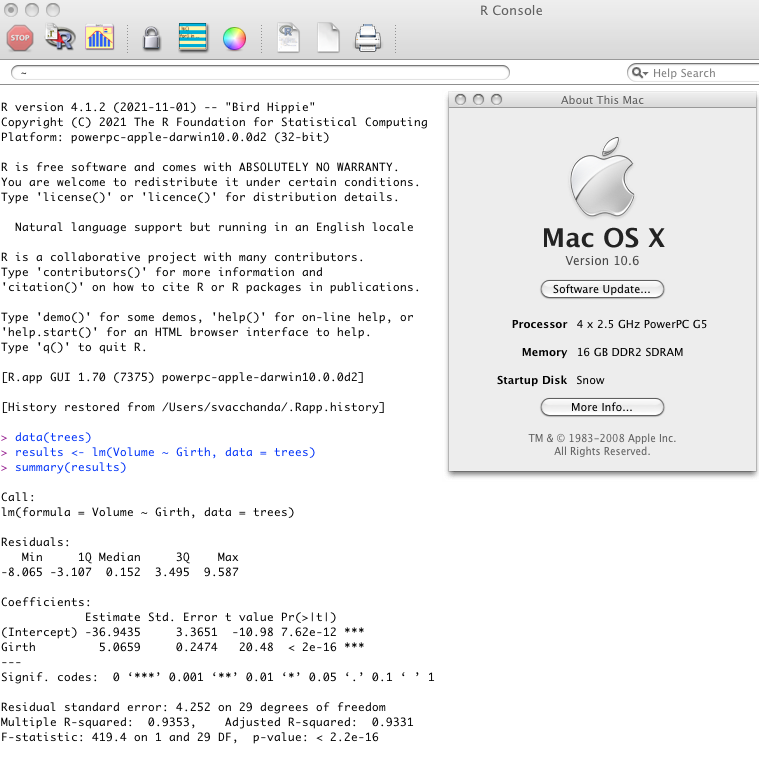Minimize the About This Mac window
Viewport: 759px width, 761px height.
click(478, 99)
